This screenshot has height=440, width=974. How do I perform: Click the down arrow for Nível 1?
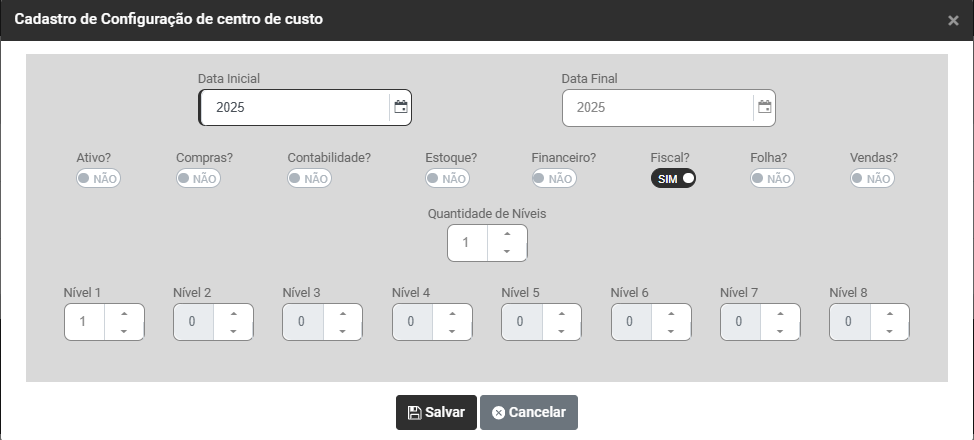click(x=124, y=330)
